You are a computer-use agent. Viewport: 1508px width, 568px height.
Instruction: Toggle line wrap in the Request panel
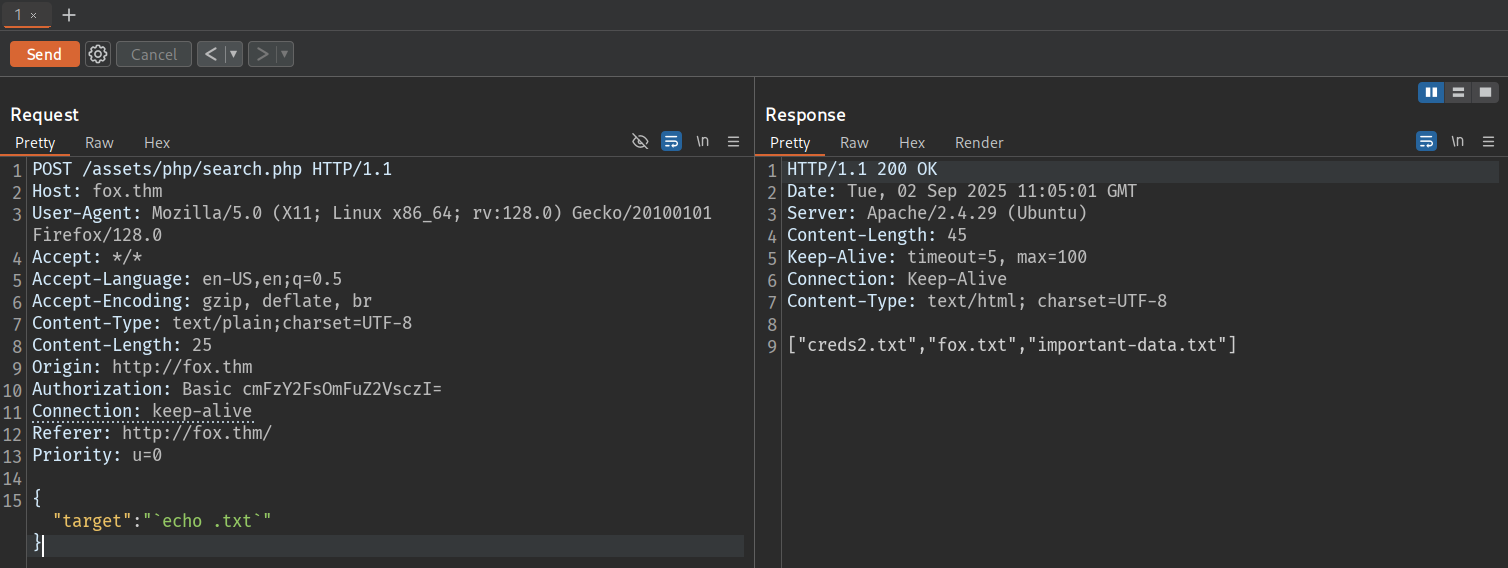coord(671,142)
